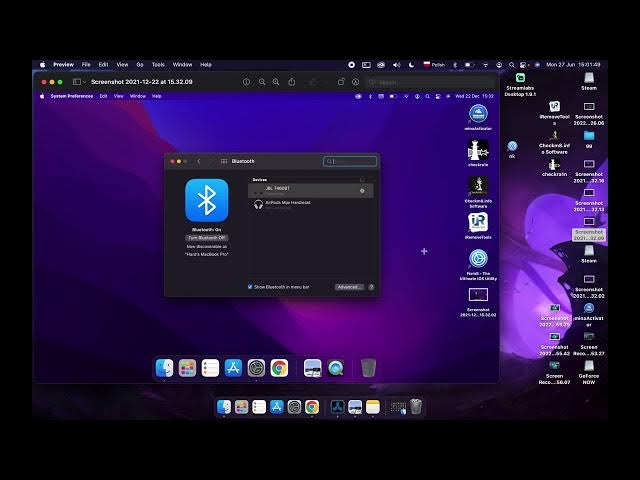Select the Screen Reco...56.07 desktop file
640x480 pixels.
(x=554, y=373)
